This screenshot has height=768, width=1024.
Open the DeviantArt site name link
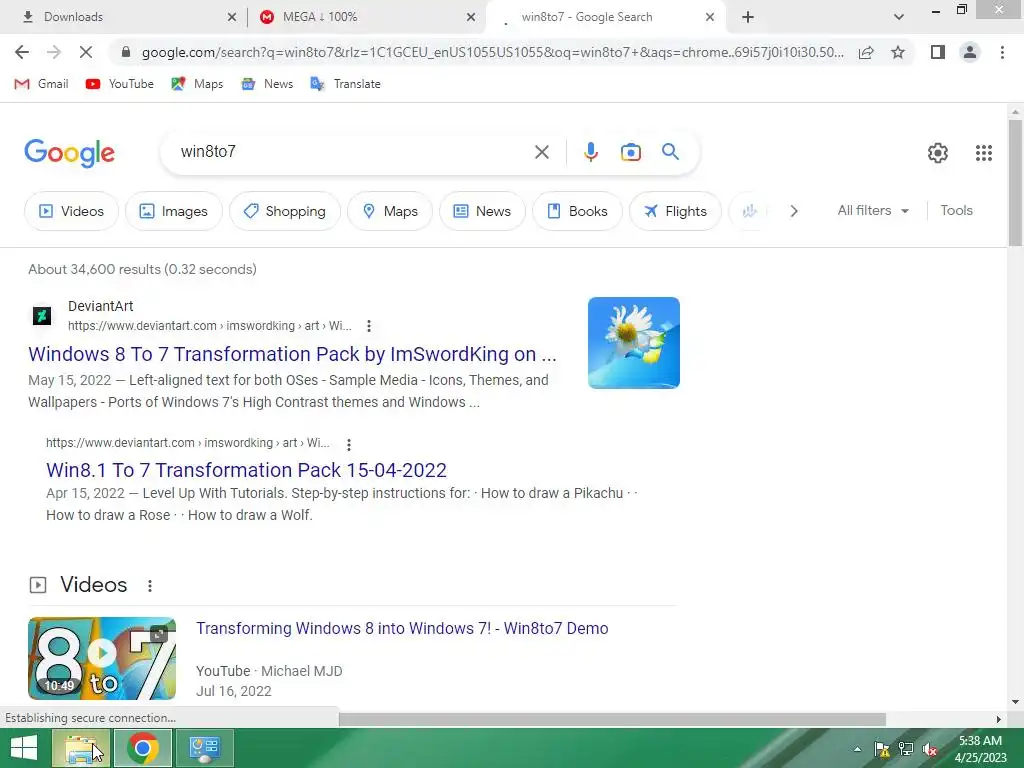coord(101,306)
